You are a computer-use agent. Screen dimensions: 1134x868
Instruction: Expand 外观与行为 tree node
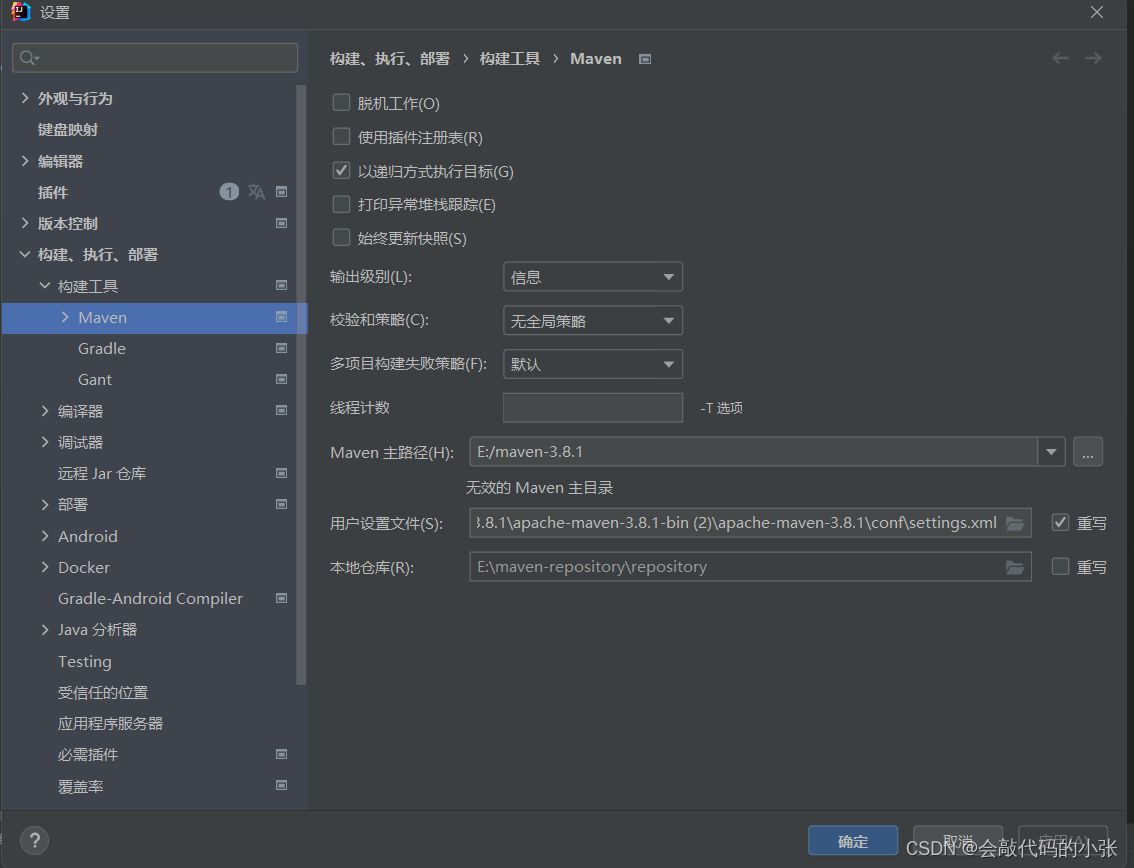click(x=25, y=98)
